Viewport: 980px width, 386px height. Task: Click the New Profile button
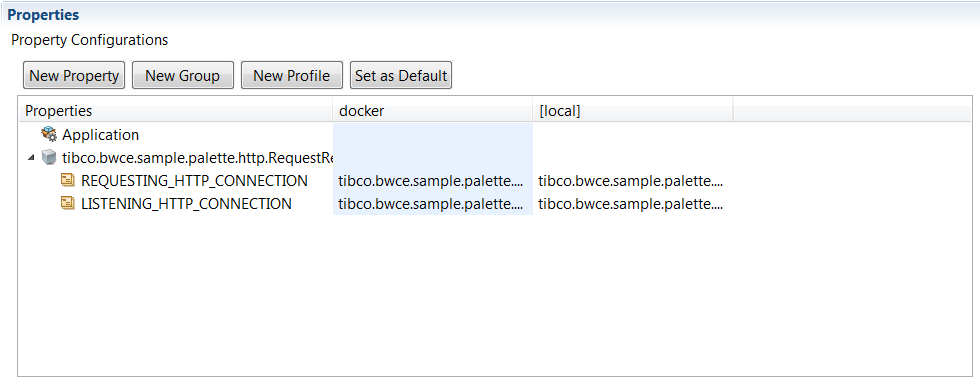coord(291,76)
